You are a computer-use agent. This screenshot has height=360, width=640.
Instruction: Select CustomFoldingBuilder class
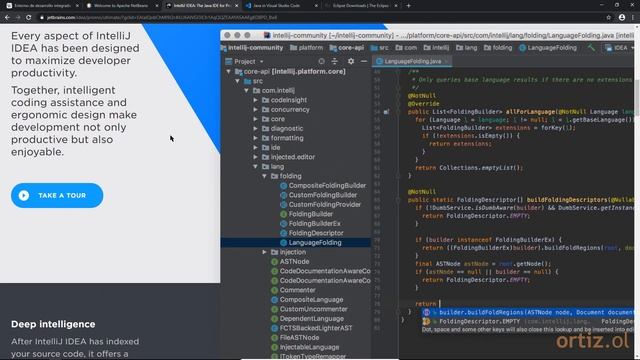coord(318,195)
